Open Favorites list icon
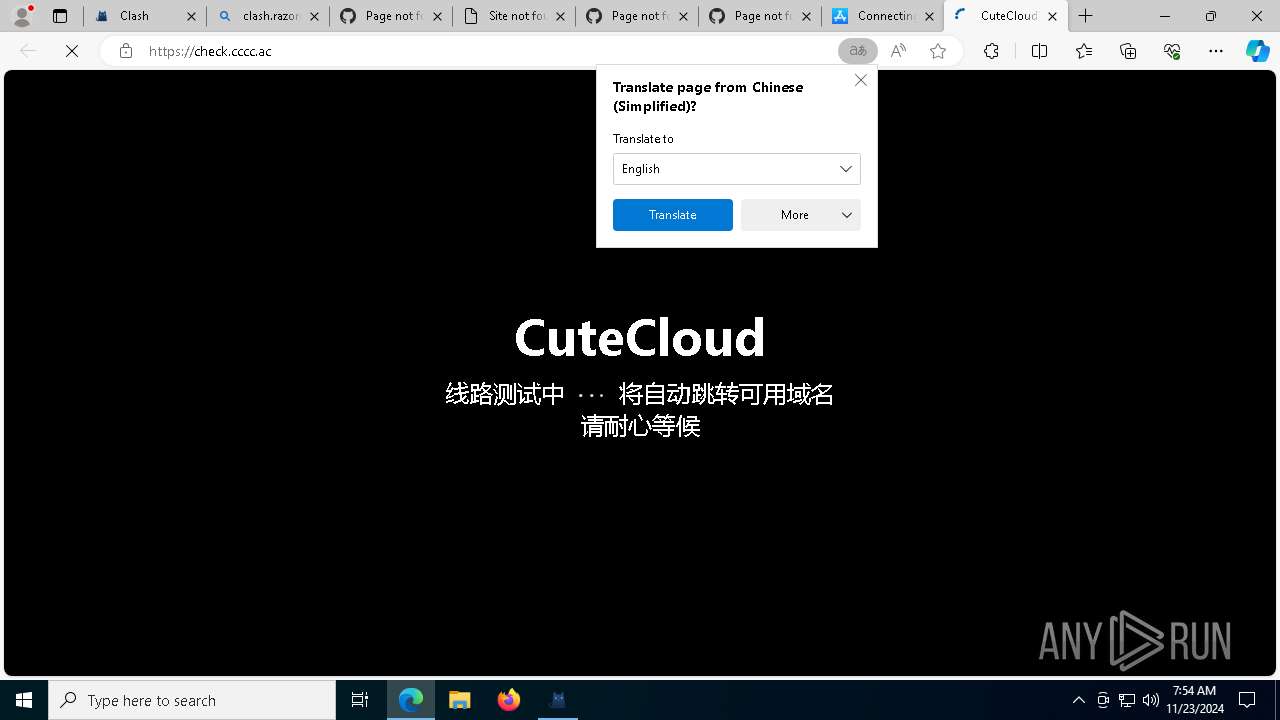1280x720 pixels. coord(1084,51)
